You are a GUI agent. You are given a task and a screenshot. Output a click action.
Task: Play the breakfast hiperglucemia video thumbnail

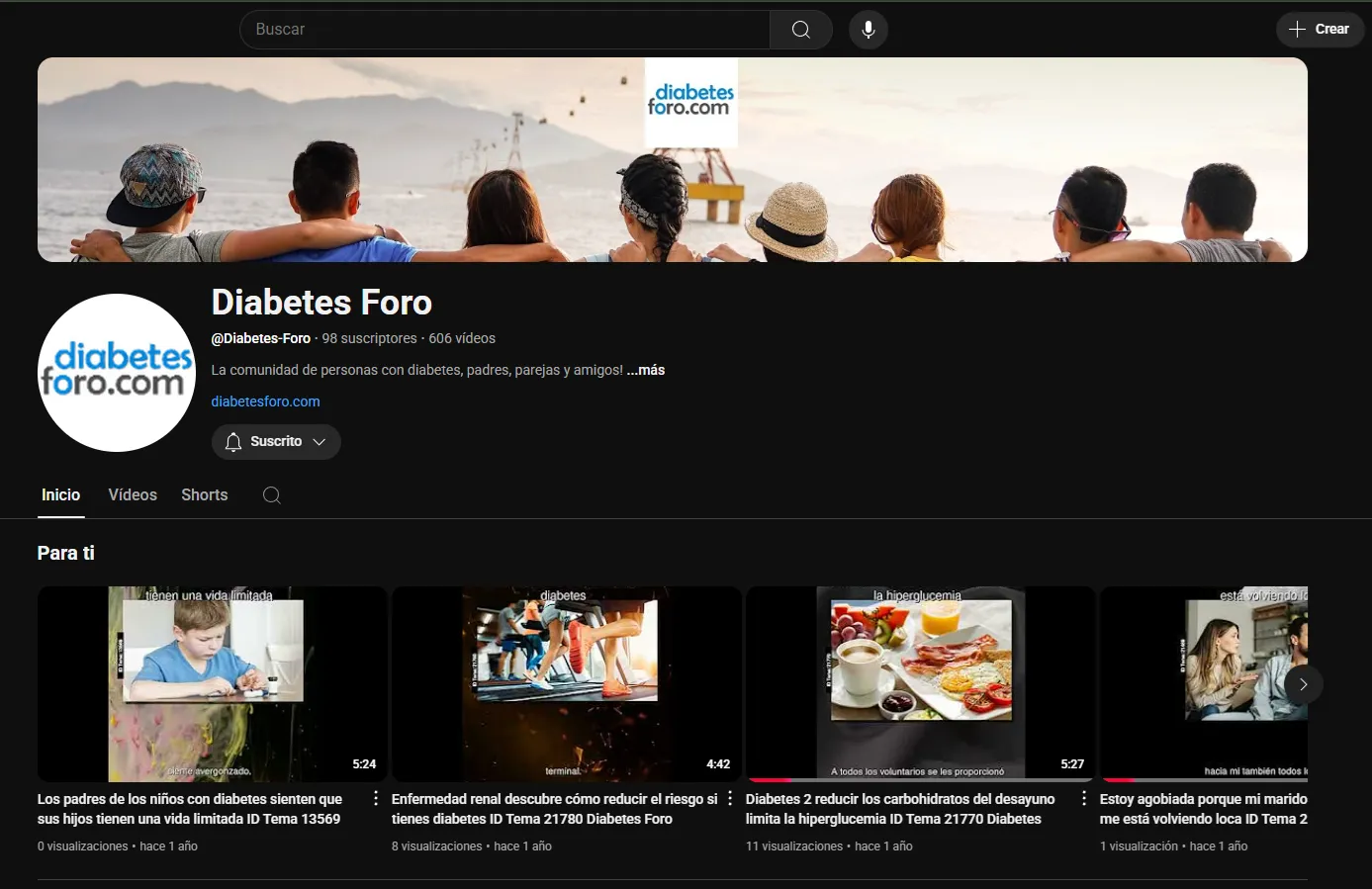pyautogui.click(x=920, y=684)
